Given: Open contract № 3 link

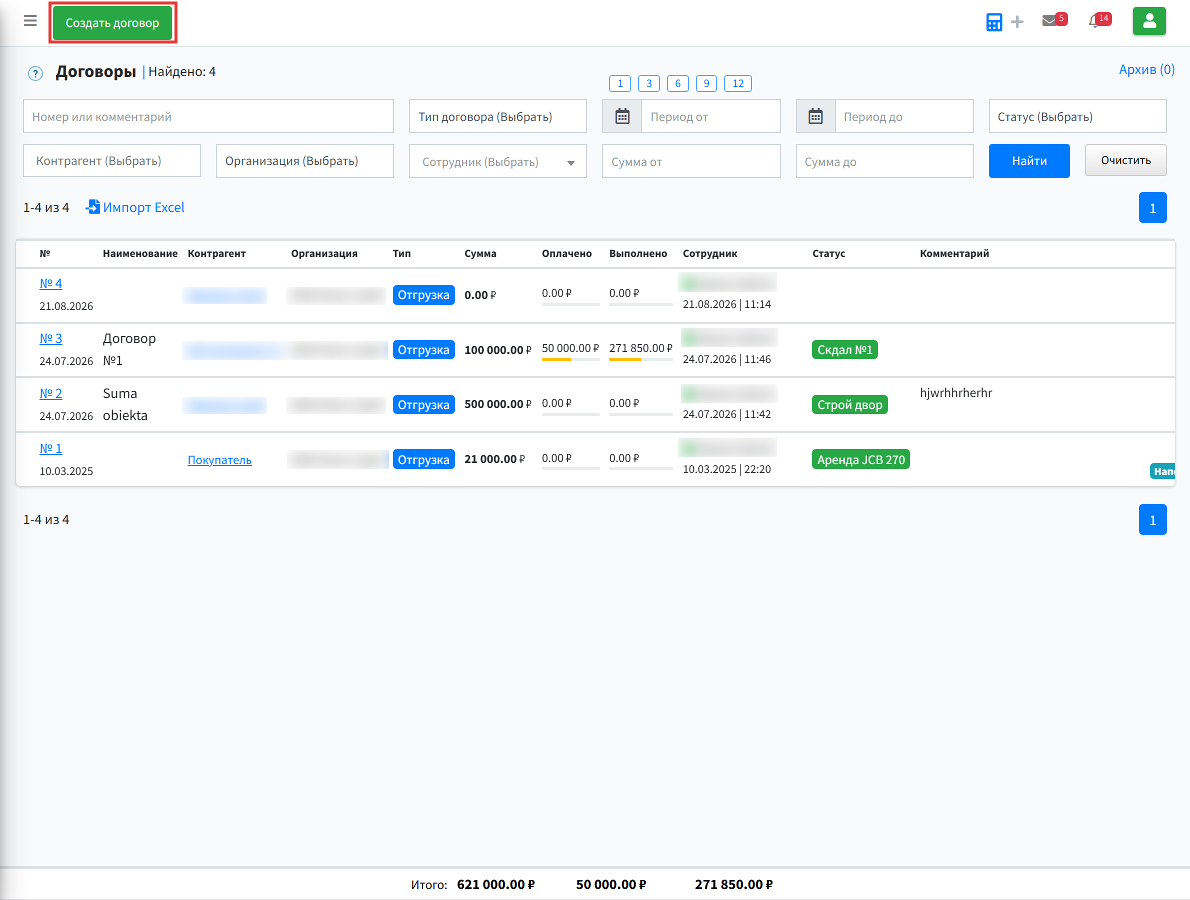Looking at the screenshot, I should pos(51,338).
